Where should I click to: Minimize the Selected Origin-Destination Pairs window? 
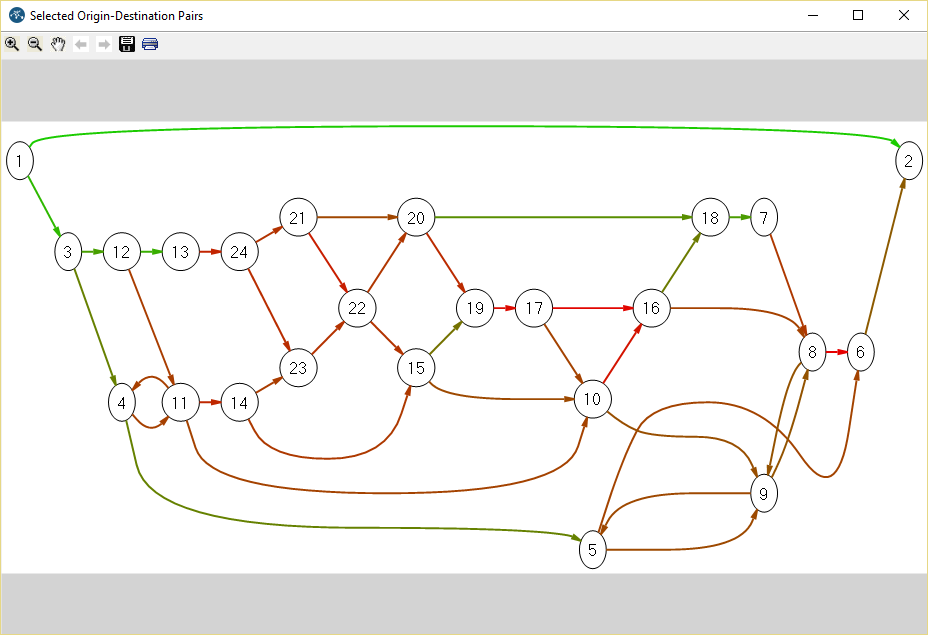(x=811, y=15)
